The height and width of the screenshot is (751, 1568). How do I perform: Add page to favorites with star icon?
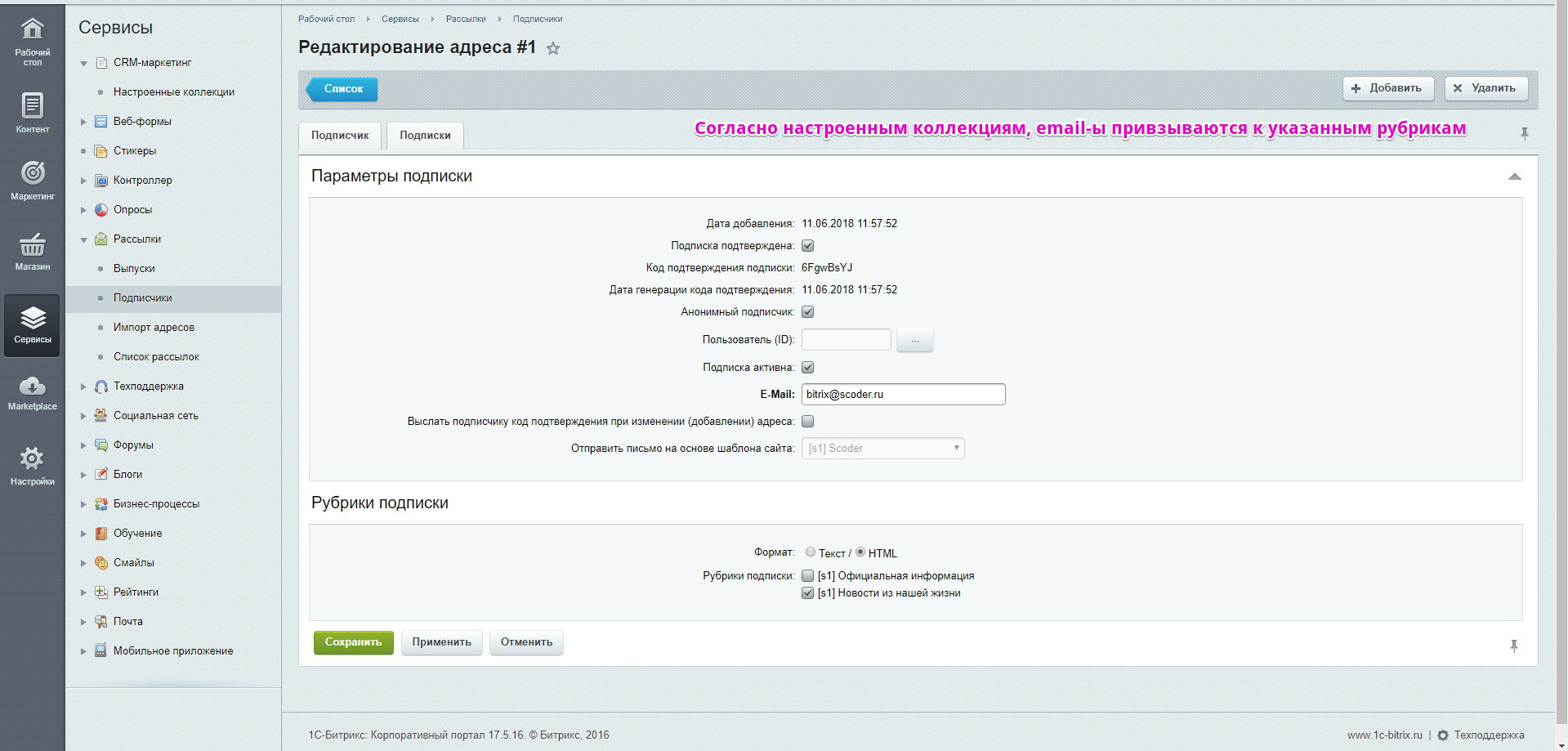553,48
